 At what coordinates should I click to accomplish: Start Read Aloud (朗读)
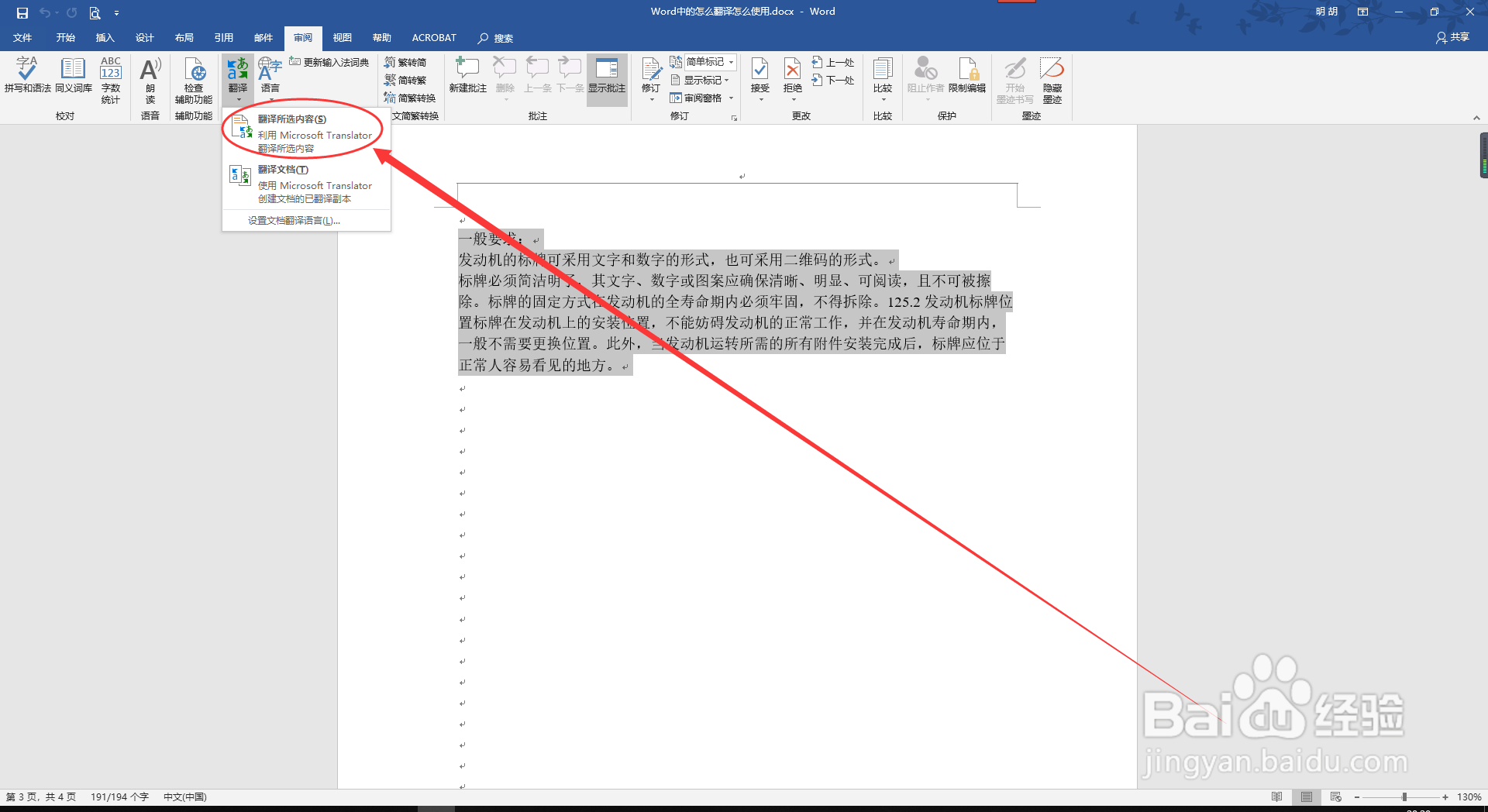(150, 80)
